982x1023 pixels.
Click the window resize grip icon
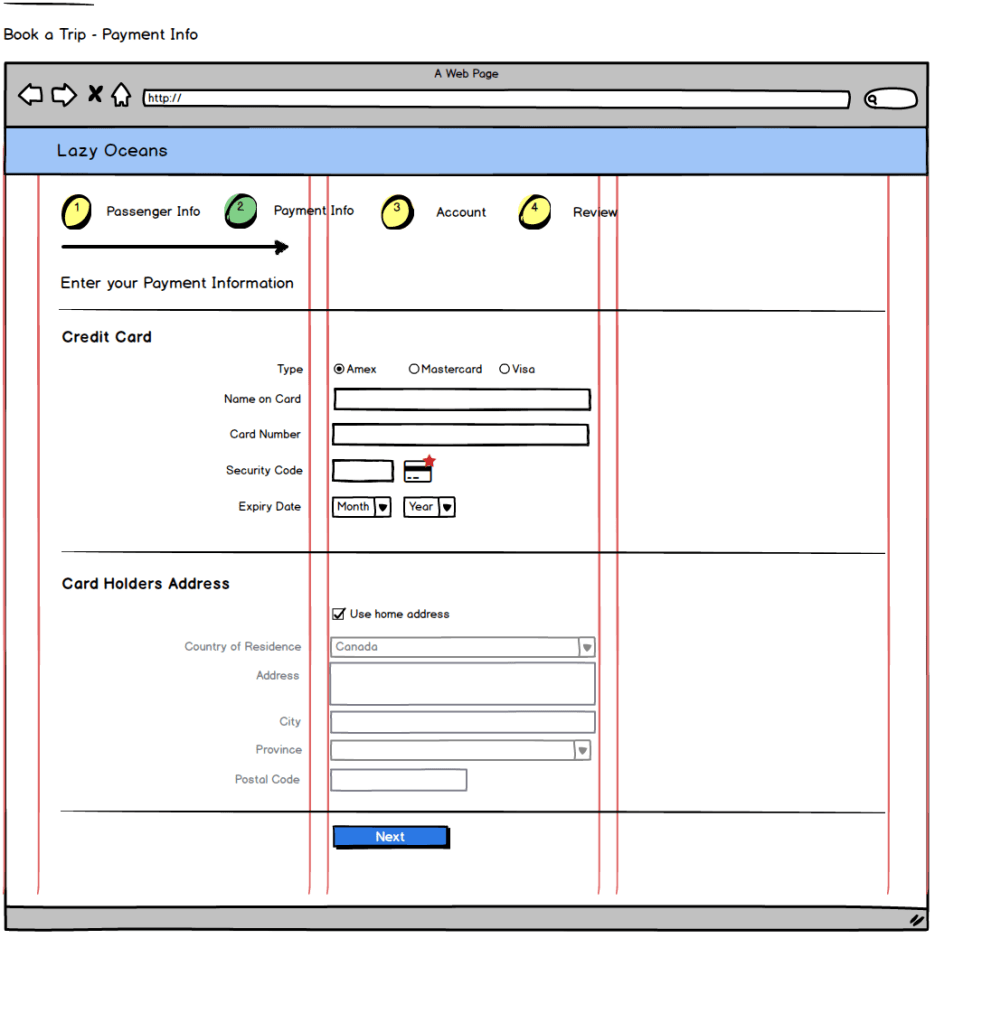[x=915, y=919]
